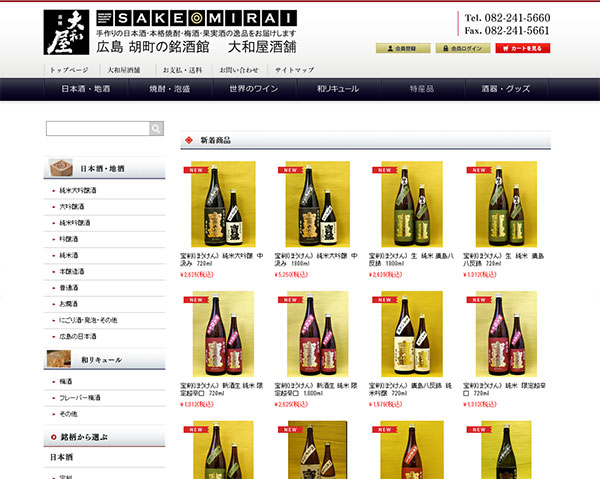Open 新酒生 純米 限定超辛口 720ml bottle photo
Image resolution: width=600 pixels, height=479 pixels.
pos(223,334)
